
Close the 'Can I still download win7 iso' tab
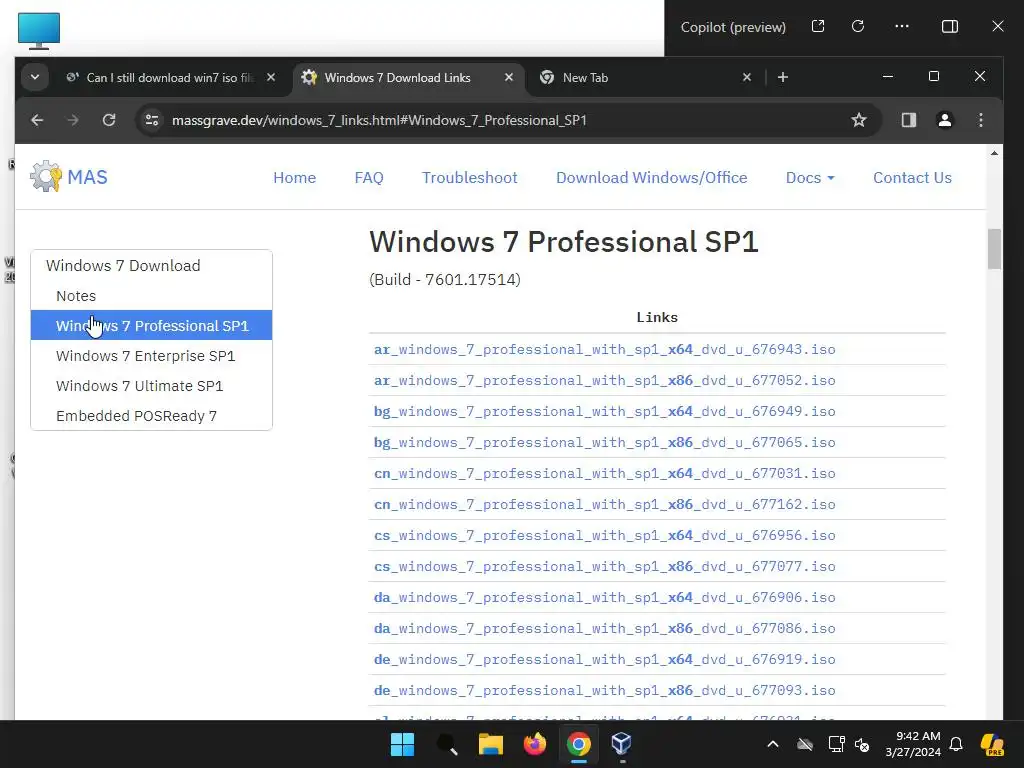(271, 77)
